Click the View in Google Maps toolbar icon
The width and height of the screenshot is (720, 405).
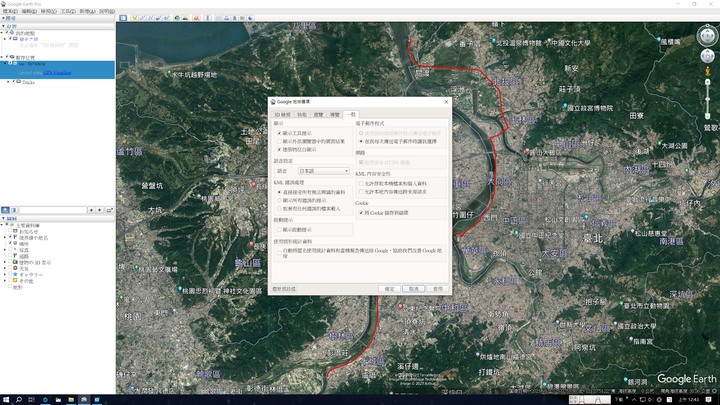(242, 18)
